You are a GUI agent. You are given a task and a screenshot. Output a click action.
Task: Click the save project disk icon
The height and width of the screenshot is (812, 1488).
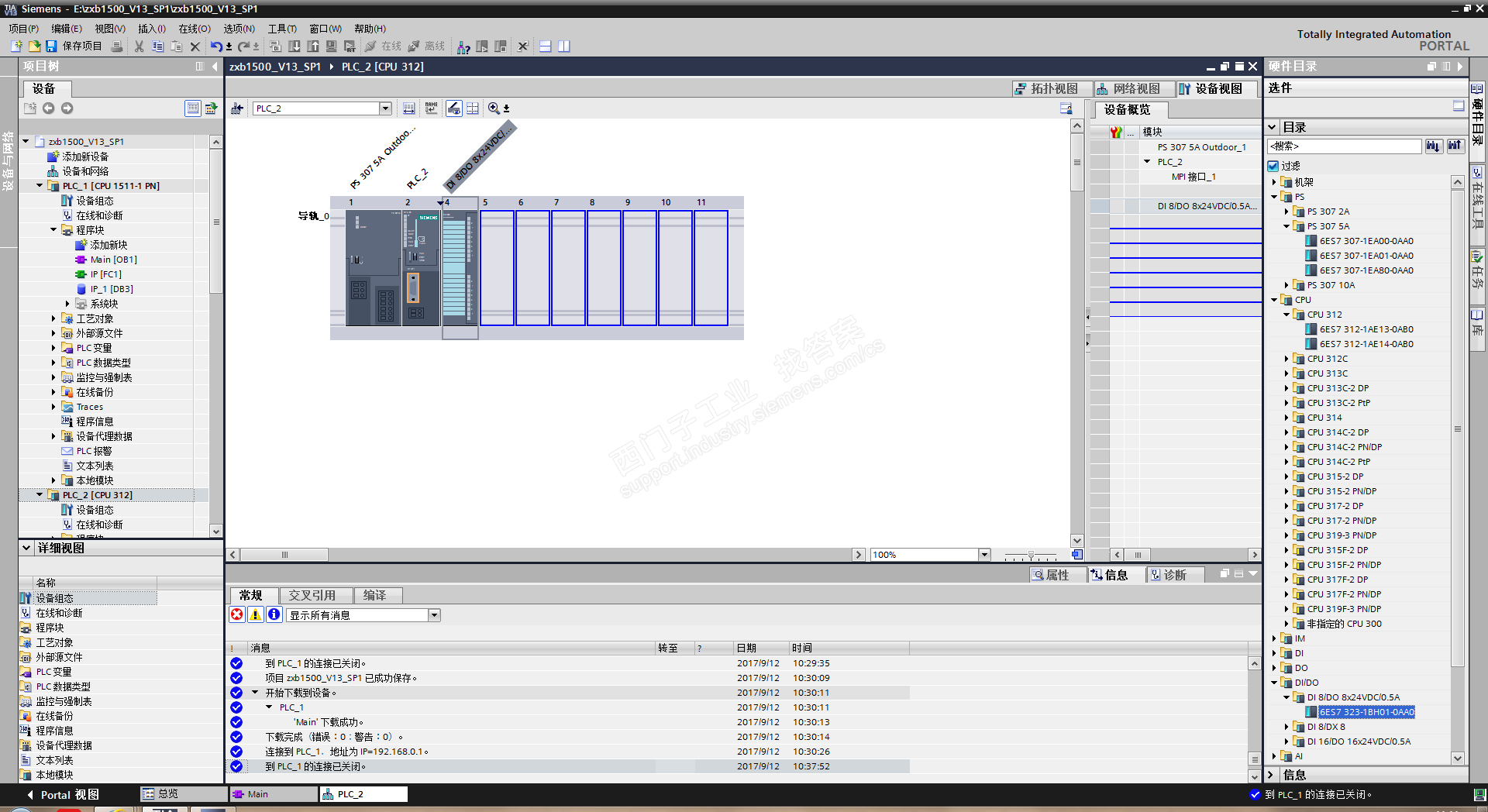click(51, 46)
